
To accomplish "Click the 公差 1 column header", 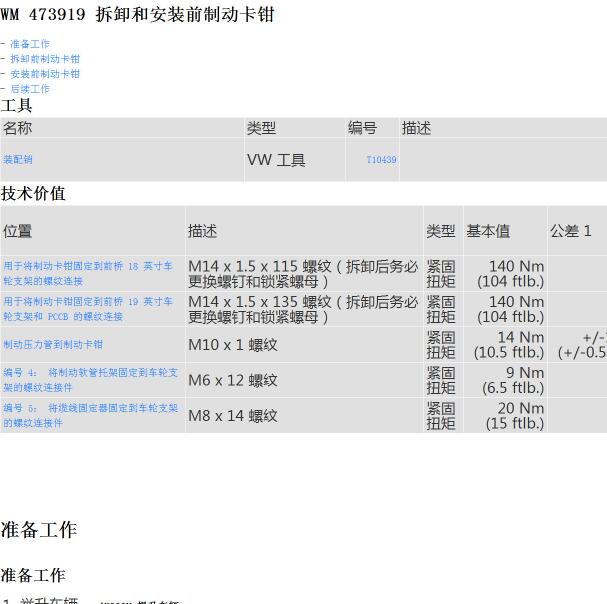I will (x=571, y=231).
